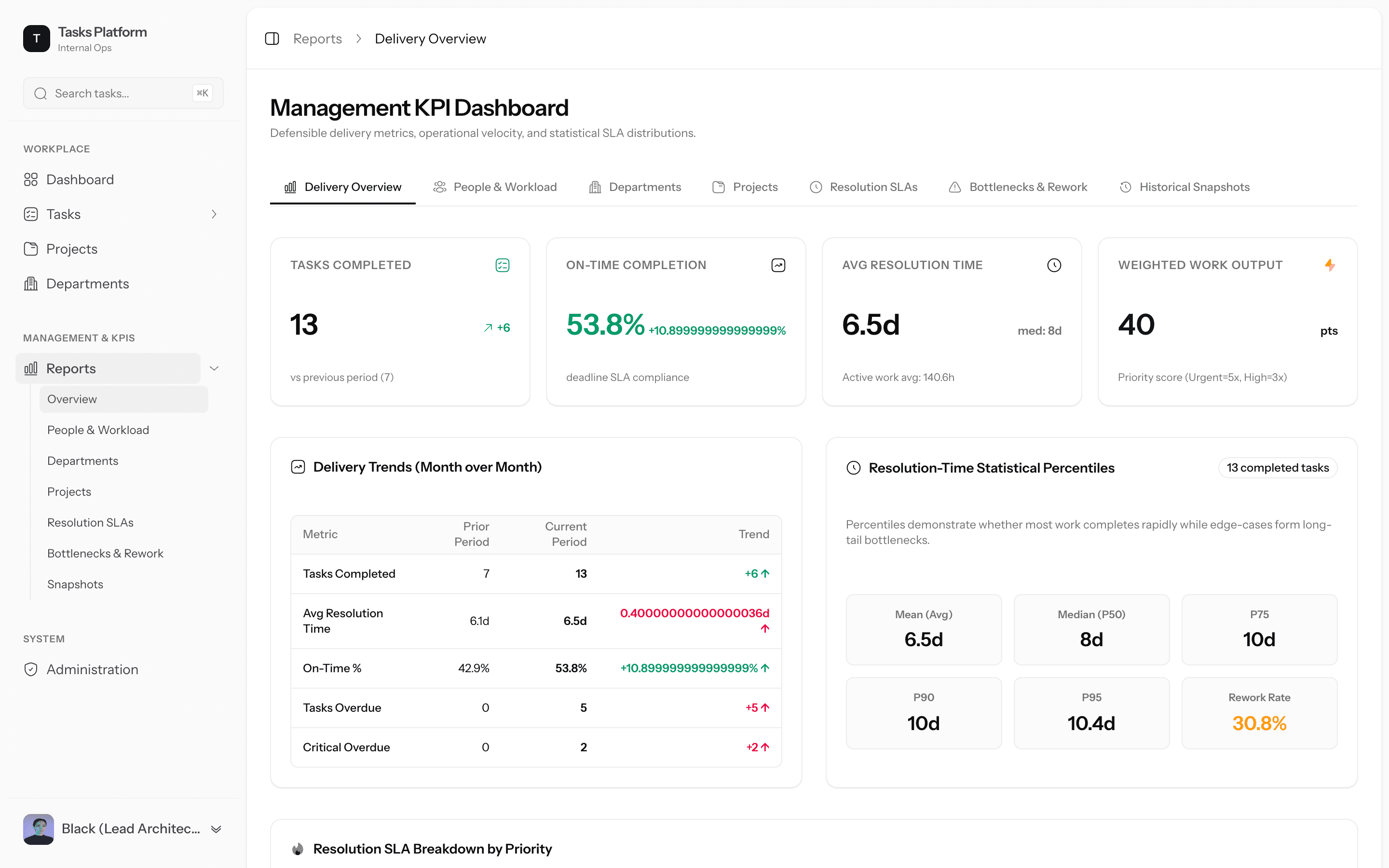Click the Avg Resolution Time clock icon

pyautogui.click(x=1054, y=265)
